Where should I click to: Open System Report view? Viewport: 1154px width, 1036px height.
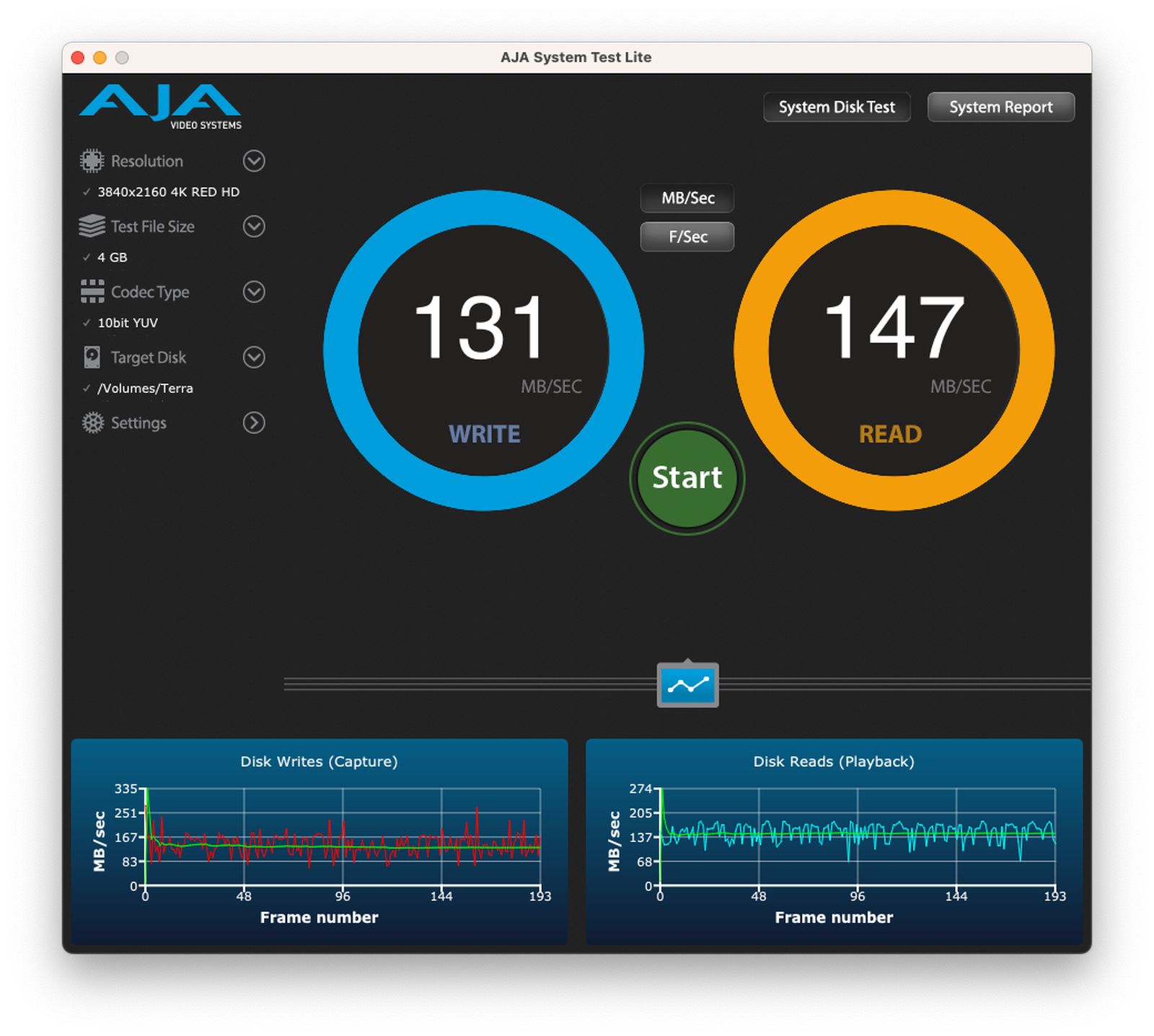click(x=1001, y=107)
